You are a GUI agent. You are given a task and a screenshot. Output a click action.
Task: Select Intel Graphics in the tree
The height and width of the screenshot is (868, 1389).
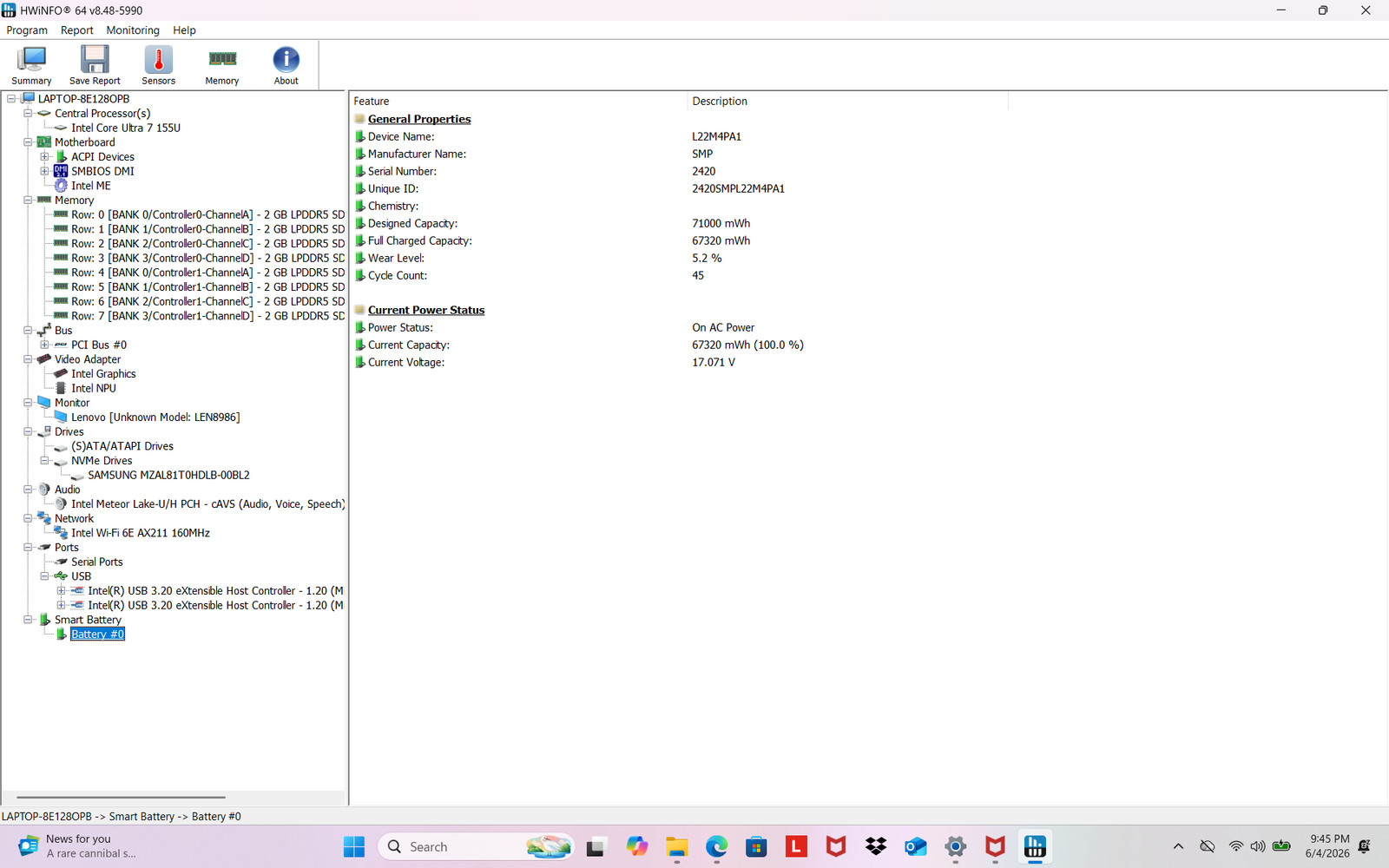click(103, 374)
